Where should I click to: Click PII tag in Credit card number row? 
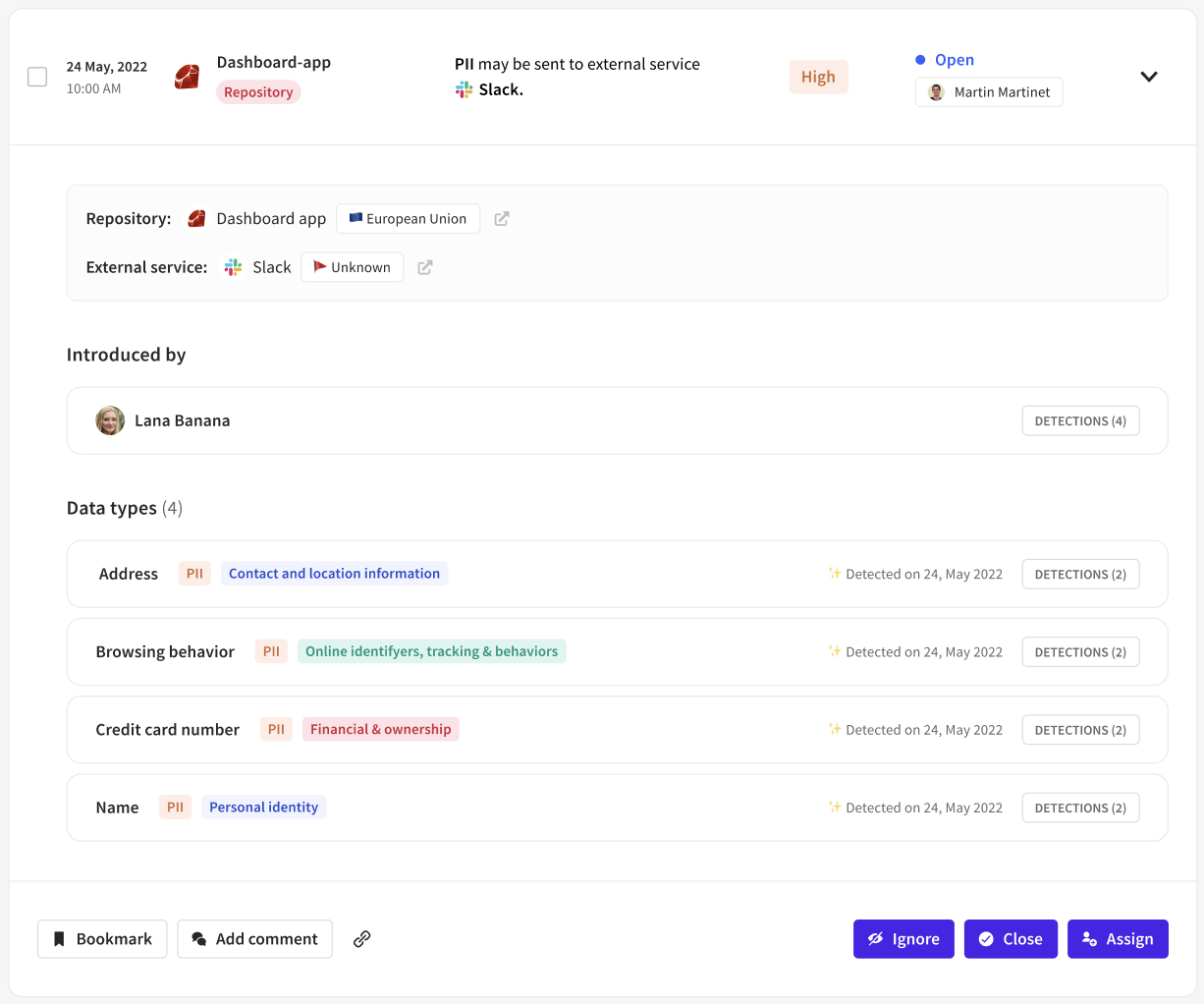tap(276, 729)
